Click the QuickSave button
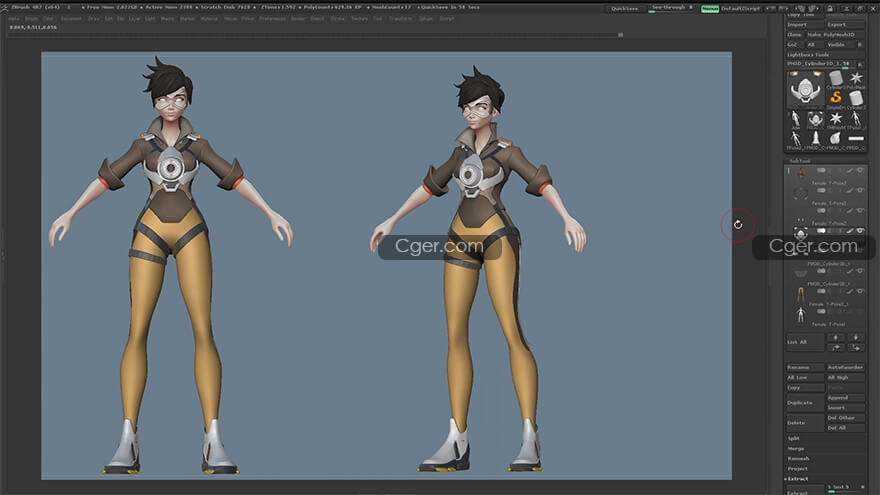This screenshot has width=880, height=495. (625, 8)
